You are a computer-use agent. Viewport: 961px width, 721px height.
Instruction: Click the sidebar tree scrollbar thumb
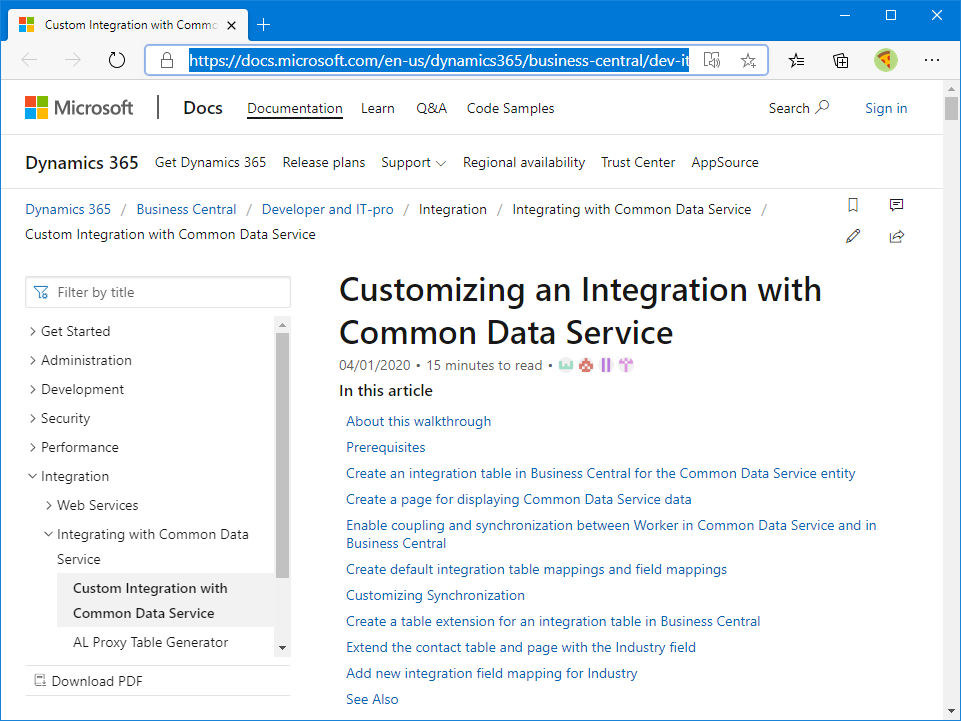pyautogui.click(x=282, y=455)
